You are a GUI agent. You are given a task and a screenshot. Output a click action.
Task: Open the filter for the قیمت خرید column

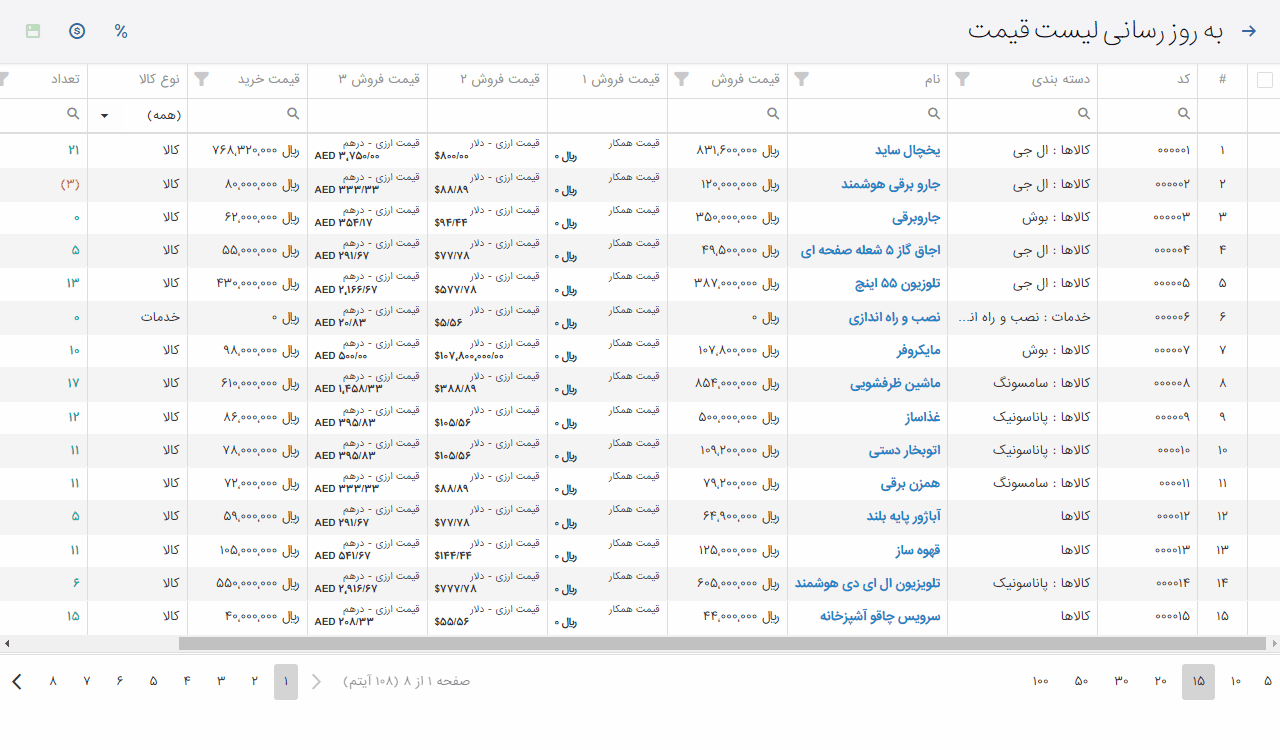click(202, 80)
